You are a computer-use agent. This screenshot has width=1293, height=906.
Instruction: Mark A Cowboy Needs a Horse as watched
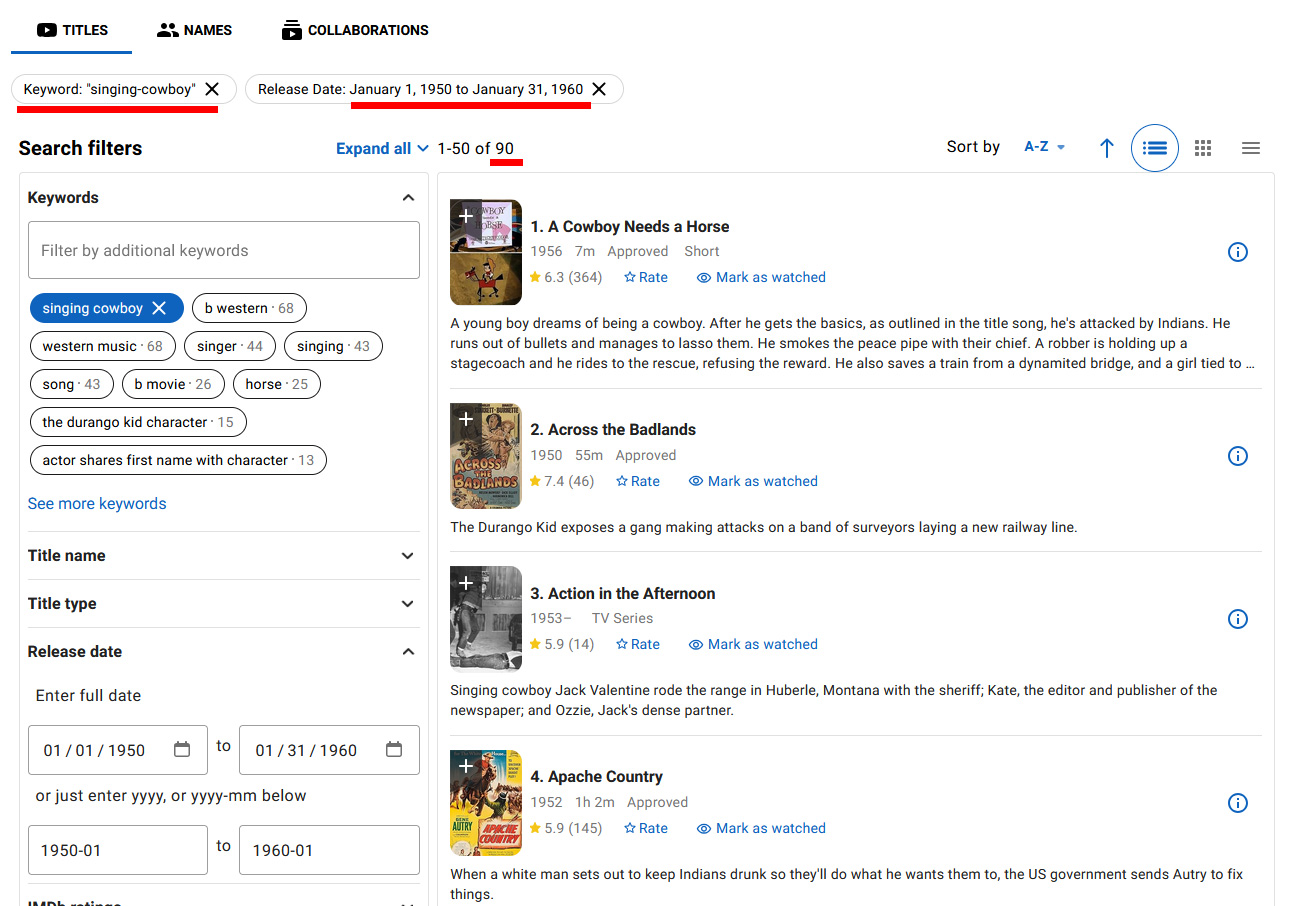[x=761, y=277]
